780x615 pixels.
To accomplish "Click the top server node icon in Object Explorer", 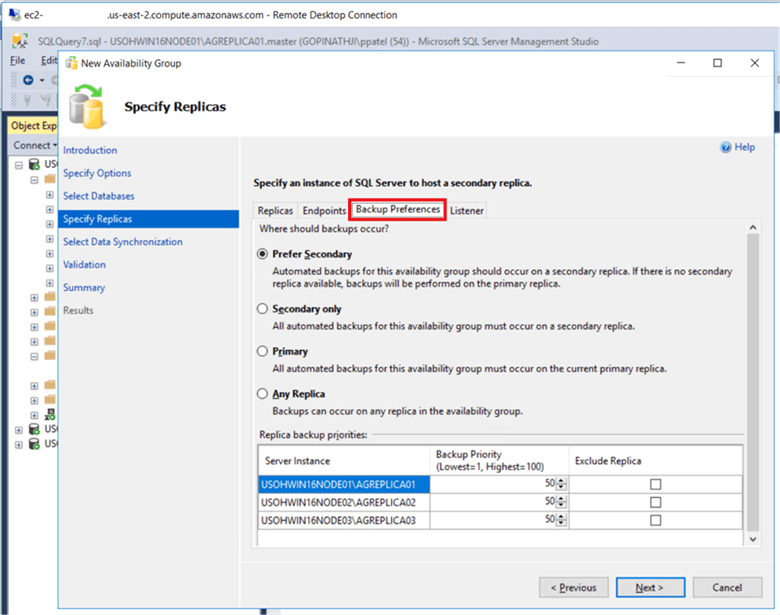I will [34, 164].
